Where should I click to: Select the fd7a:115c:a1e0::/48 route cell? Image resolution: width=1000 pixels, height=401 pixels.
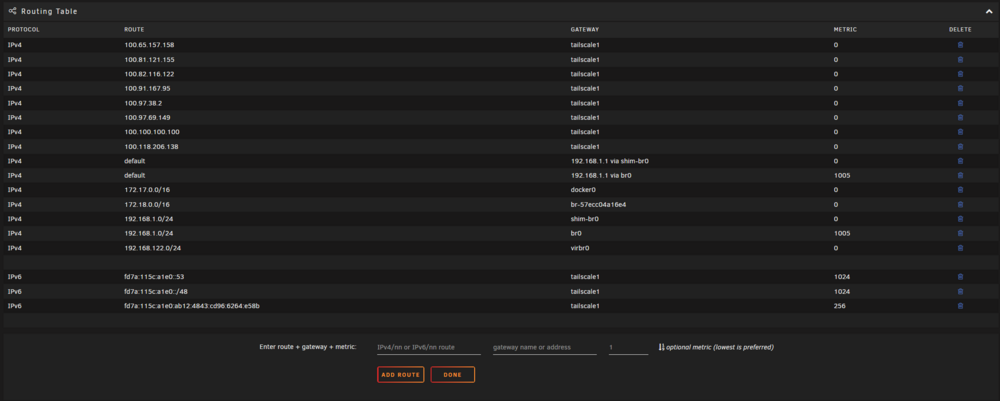[x=156, y=291]
